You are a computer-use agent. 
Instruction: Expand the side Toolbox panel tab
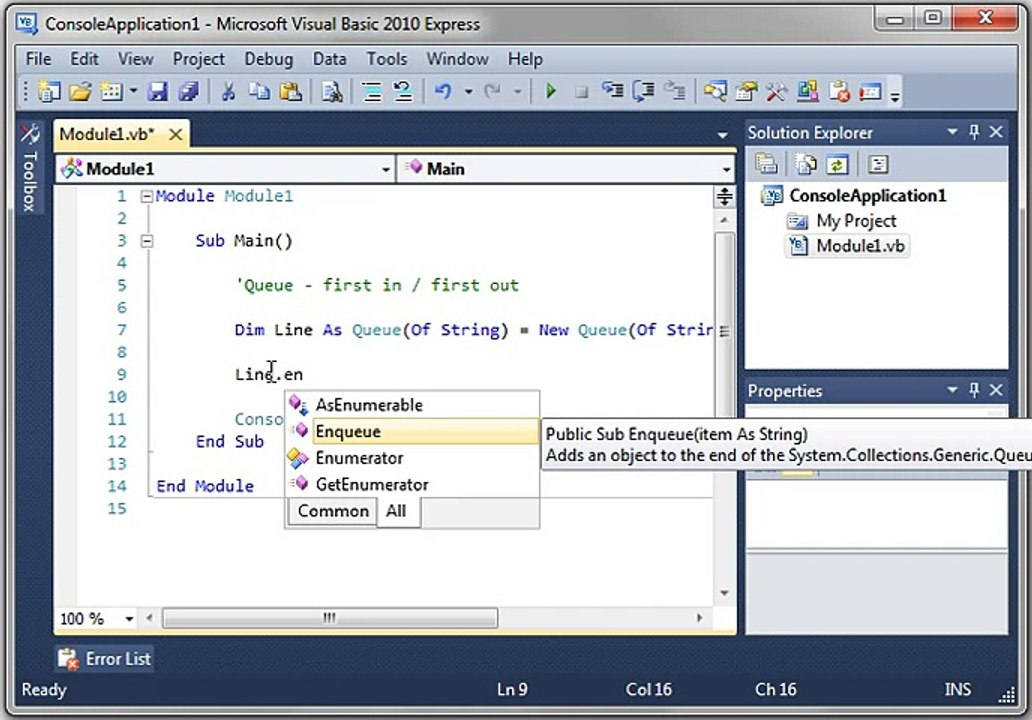(30, 167)
